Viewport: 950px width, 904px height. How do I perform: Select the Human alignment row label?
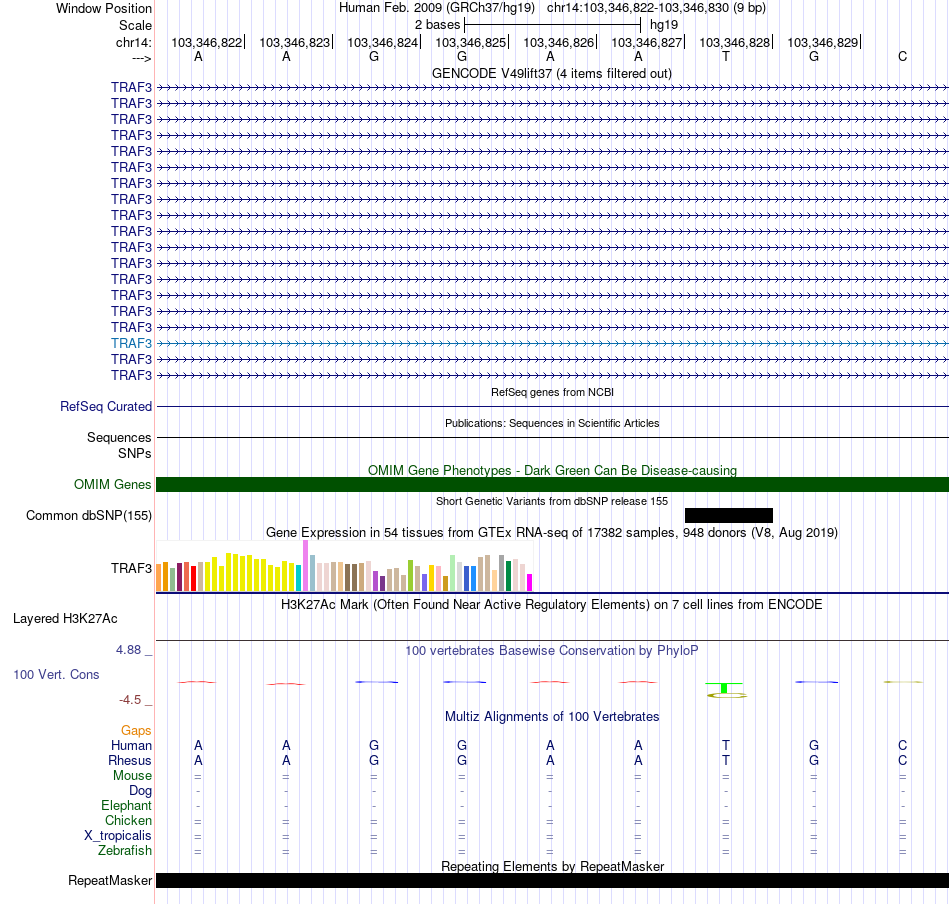point(131,746)
